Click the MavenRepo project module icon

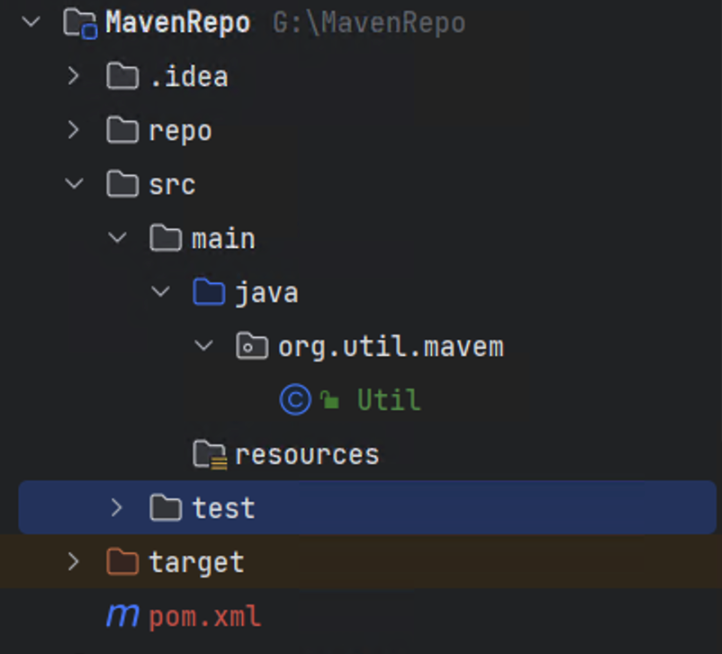tap(80, 23)
